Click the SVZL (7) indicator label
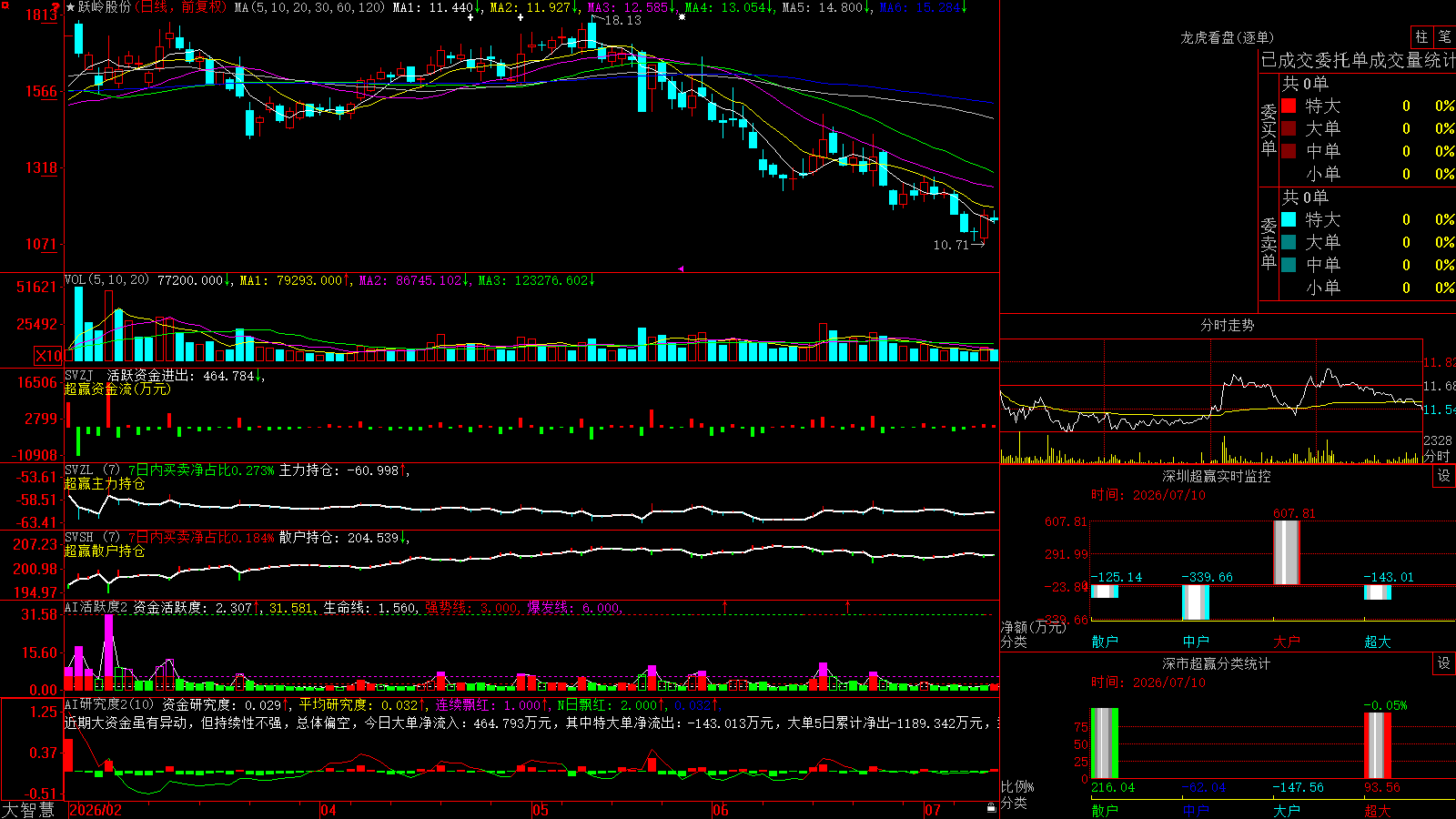This screenshot has height=819, width=1456. point(92,470)
